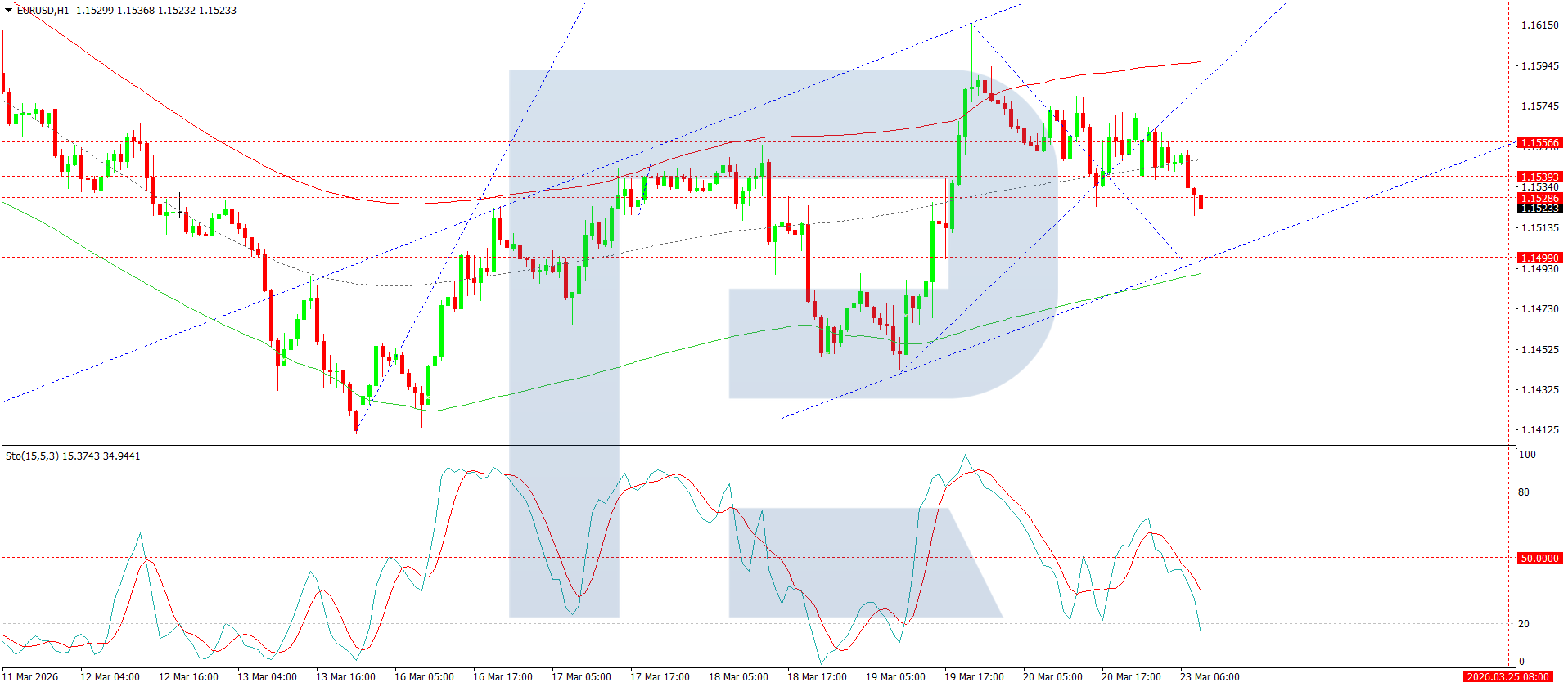
Task: Open the chart menu triangle beside EURUSD,H1
Action: pos(9,11)
